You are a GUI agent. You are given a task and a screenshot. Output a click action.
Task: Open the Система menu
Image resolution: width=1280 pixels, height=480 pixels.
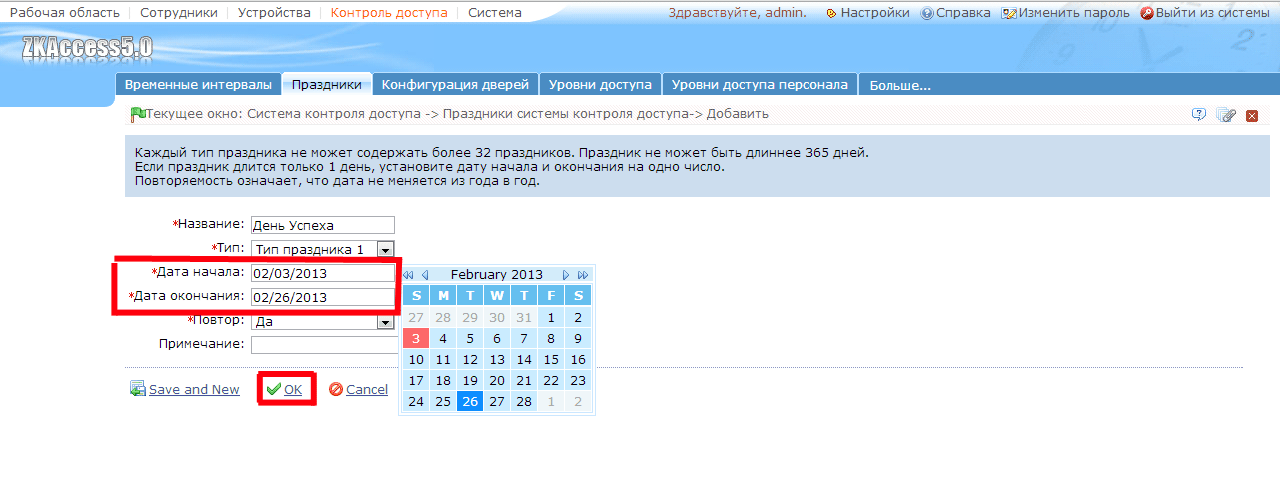[x=495, y=13]
